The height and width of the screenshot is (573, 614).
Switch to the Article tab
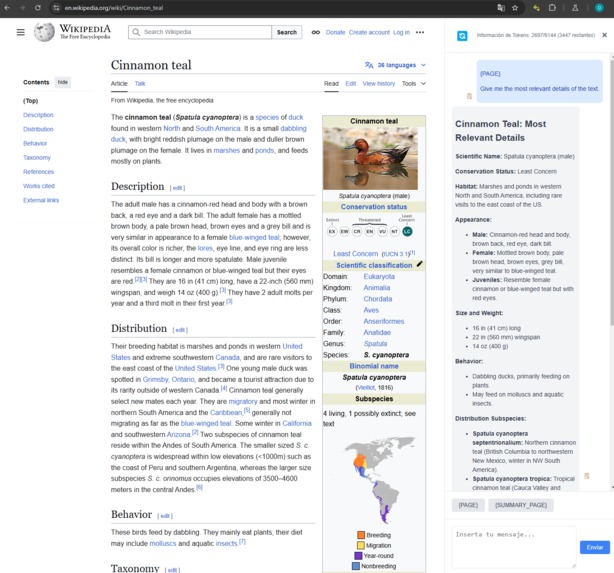click(x=119, y=83)
